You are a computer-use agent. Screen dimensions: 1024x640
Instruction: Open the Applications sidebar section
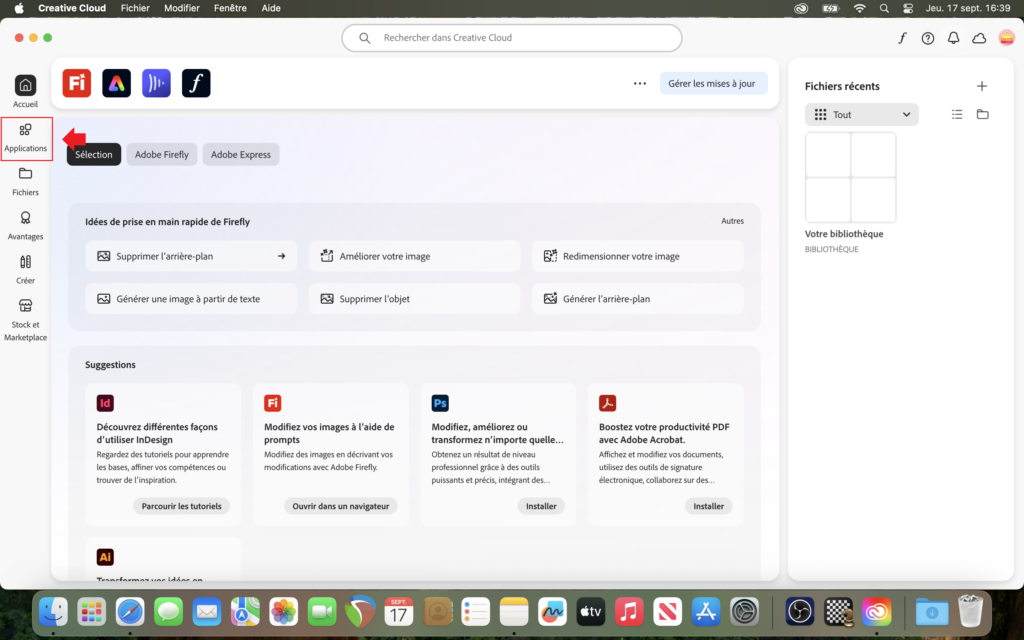pos(25,138)
